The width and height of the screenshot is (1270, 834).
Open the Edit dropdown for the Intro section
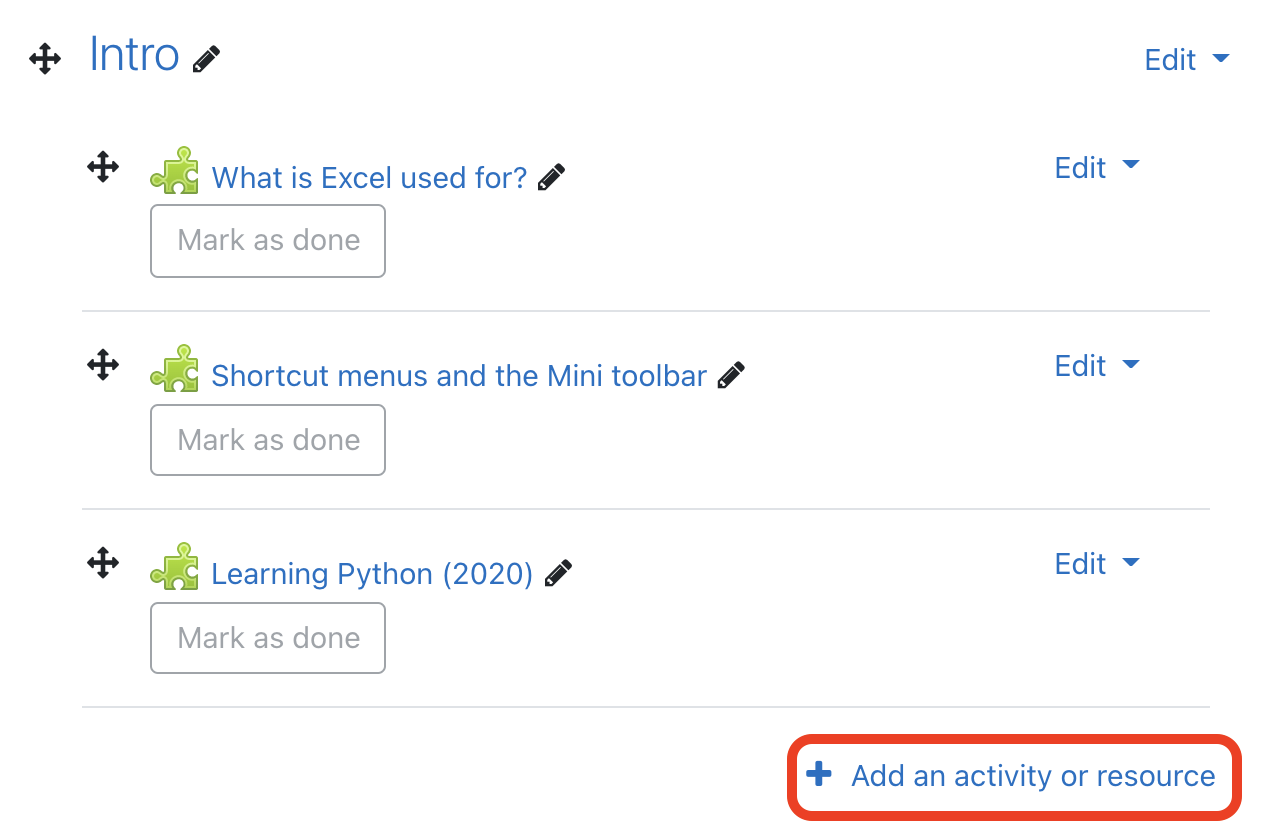(1186, 59)
